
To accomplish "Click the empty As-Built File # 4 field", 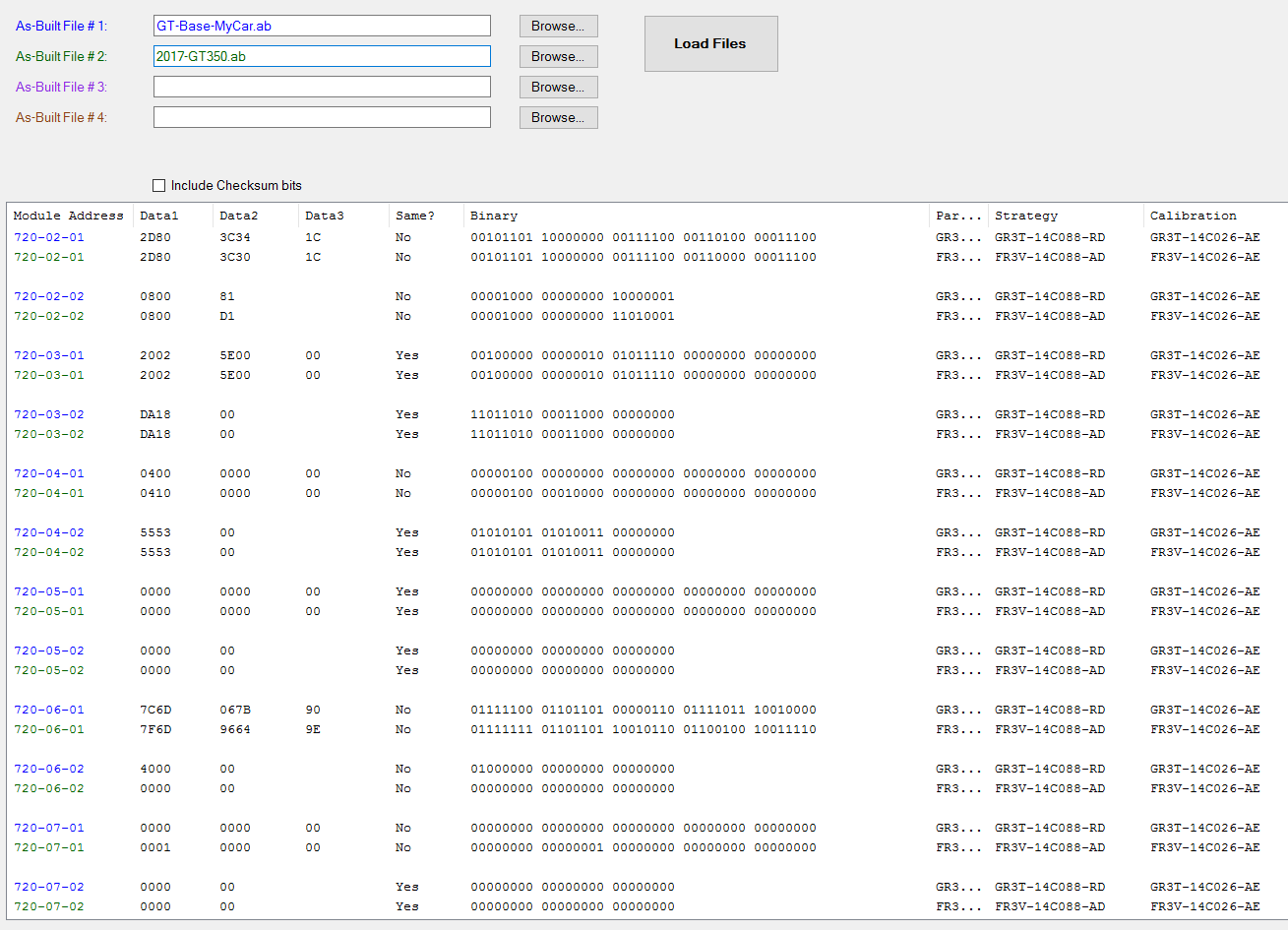I will pos(322,117).
